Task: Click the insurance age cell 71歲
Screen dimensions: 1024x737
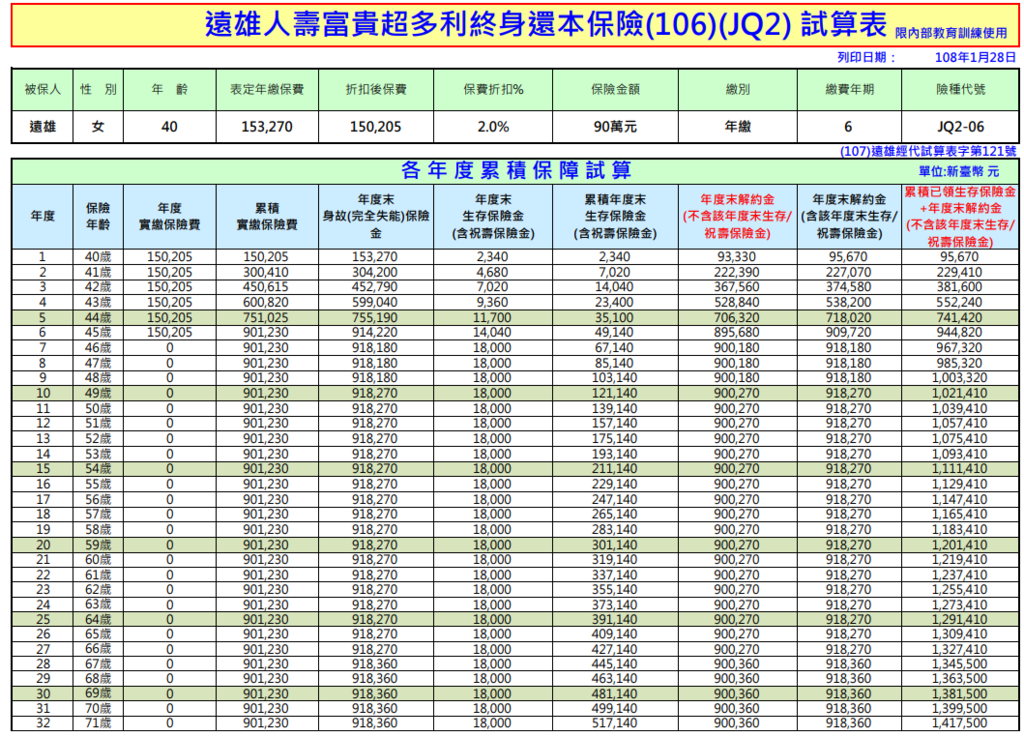Action: point(98,723)
